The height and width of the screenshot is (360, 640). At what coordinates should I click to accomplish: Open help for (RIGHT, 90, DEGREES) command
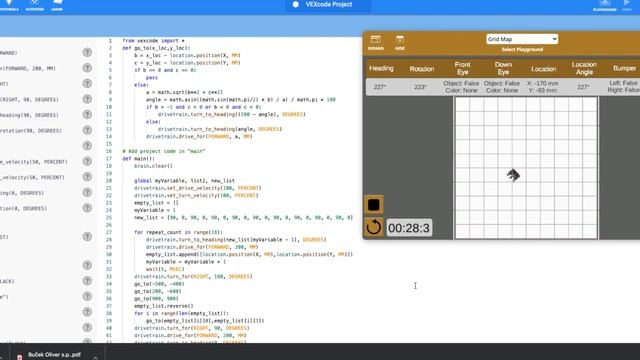[x=87, y=99]
